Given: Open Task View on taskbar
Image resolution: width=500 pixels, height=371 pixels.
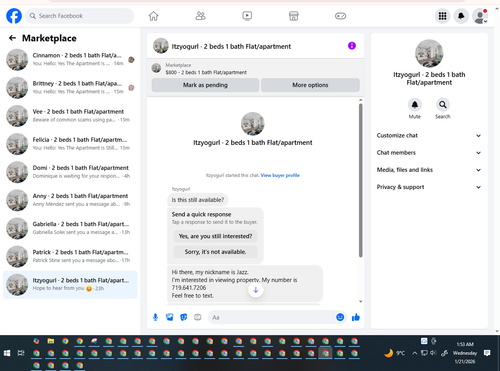Looking at the screenshot, I should tap(21, 353).
